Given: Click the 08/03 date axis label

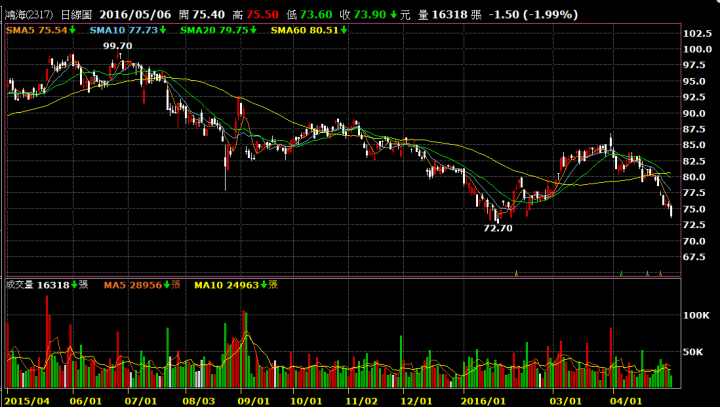Looking at the screenshot, I should coord(198,401).
